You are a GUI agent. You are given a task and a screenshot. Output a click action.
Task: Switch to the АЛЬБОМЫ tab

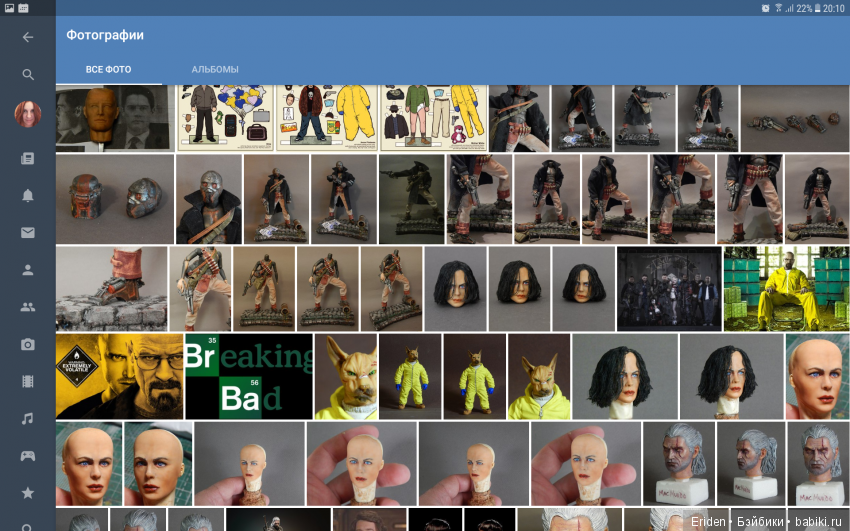(x=215, y=70)
